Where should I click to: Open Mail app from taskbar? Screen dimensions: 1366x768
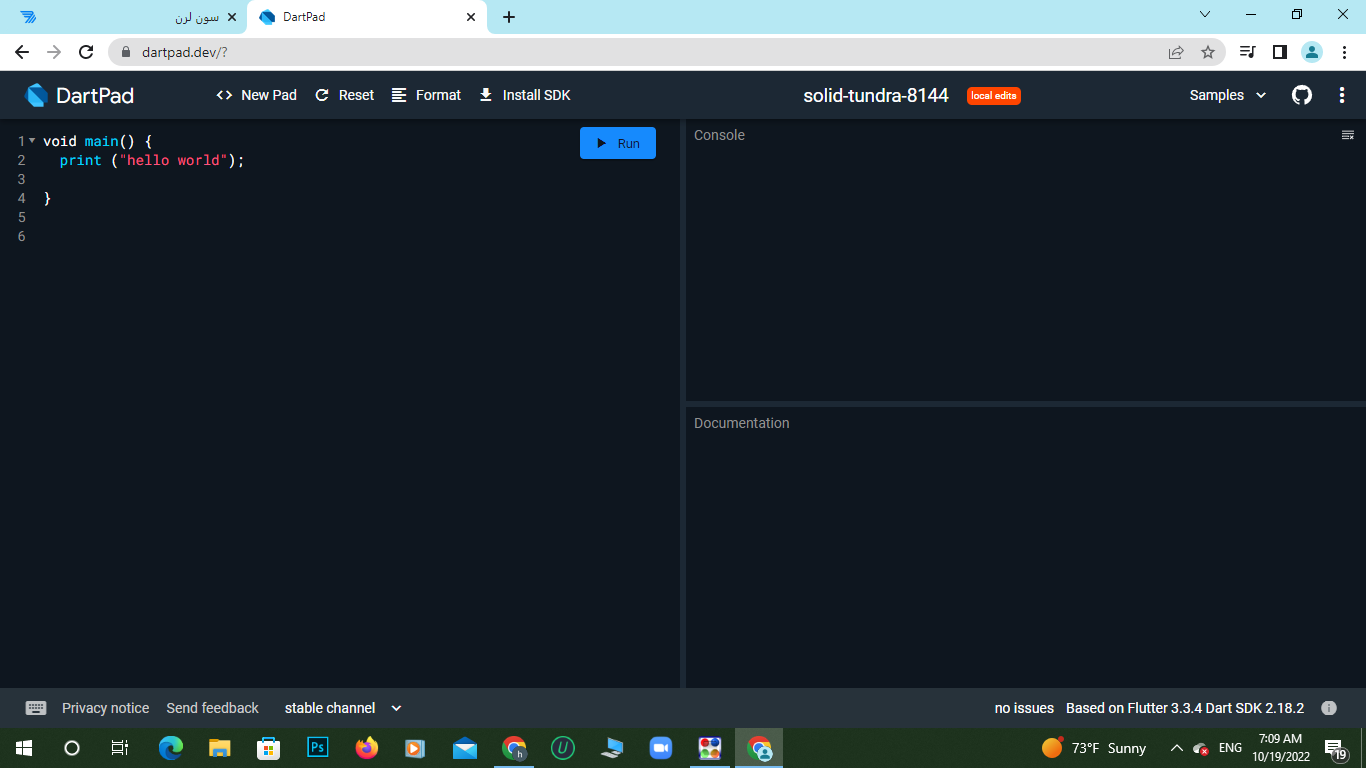coord(465,748)
